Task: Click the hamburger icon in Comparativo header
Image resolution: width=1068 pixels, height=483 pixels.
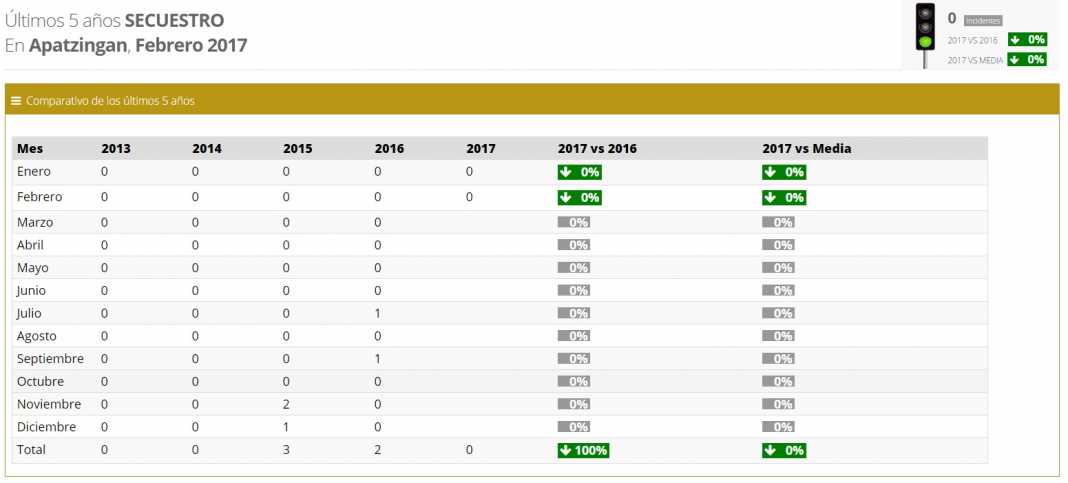Action: click(x=16, y=101)
